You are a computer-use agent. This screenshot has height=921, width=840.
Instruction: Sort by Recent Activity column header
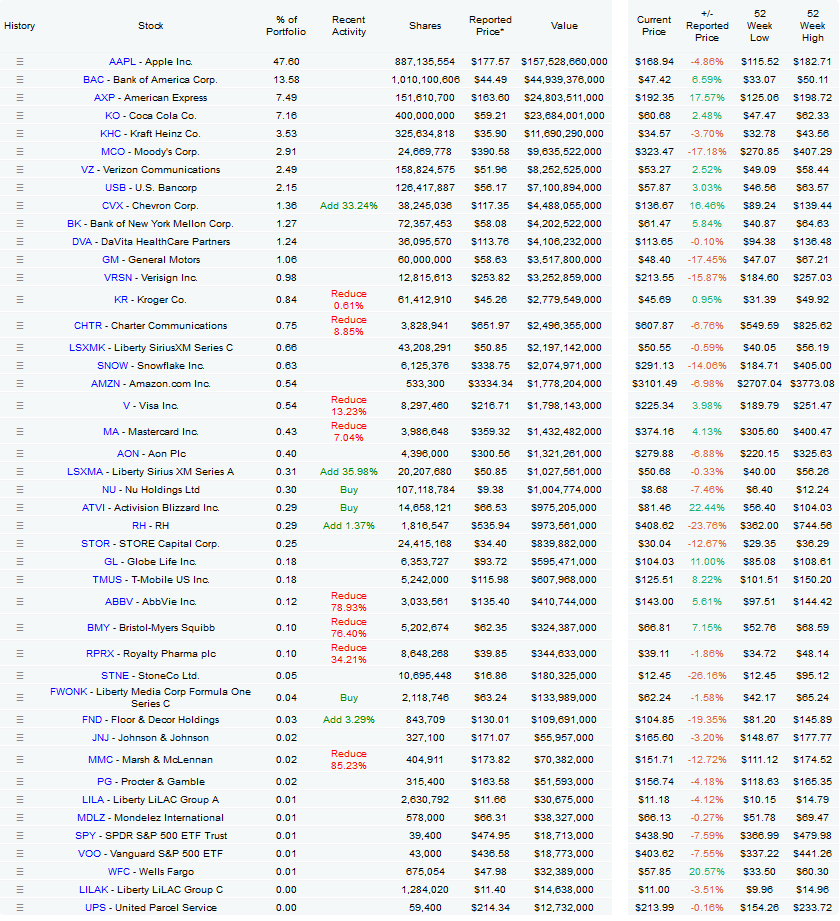click(349, 26)
